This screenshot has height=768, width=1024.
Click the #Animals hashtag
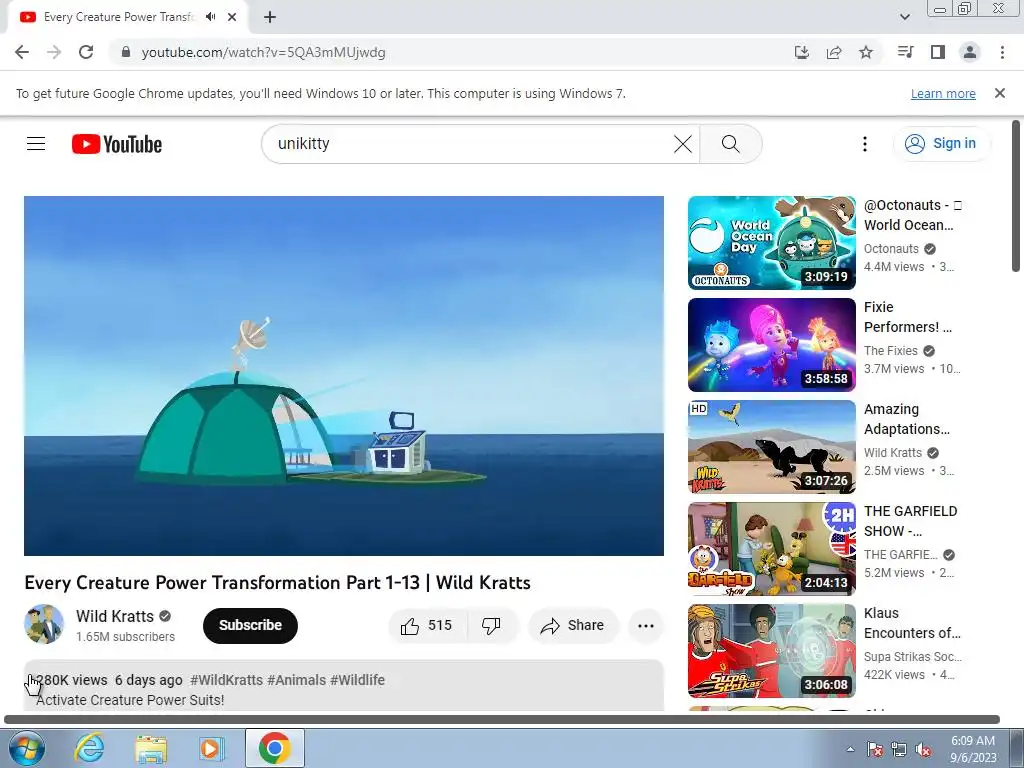296,680
